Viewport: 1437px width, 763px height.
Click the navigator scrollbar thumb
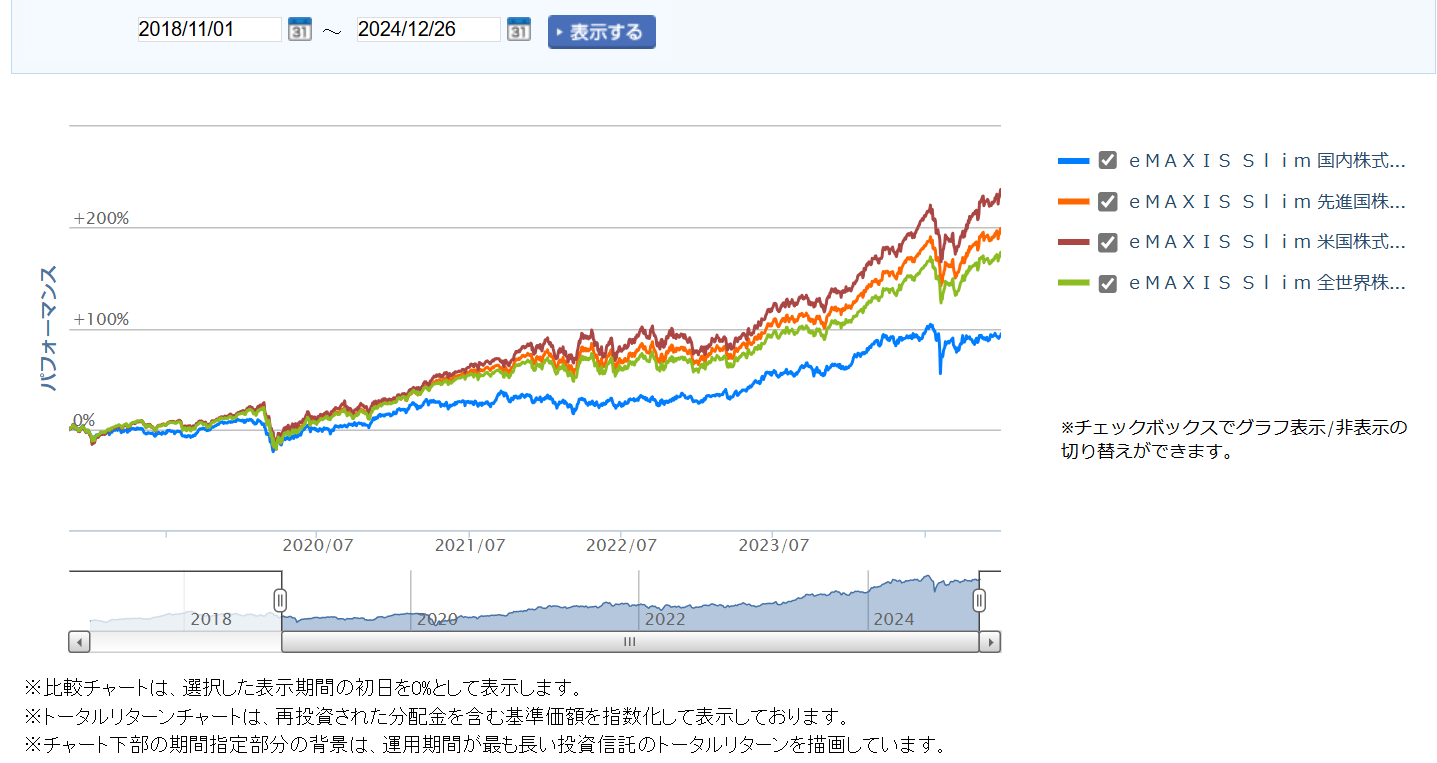pos(630,642)
